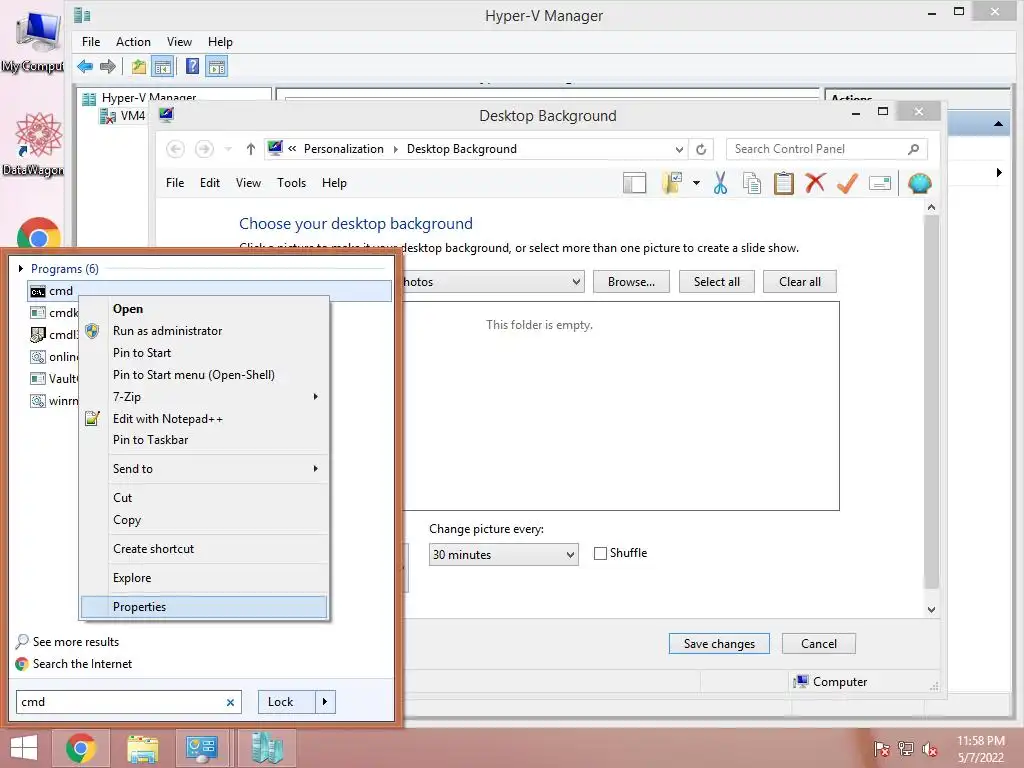Open the Lock button arrow submenu
Image resolution: width=1024 pixels, height=768 pixels.
(x=325, y=701)
